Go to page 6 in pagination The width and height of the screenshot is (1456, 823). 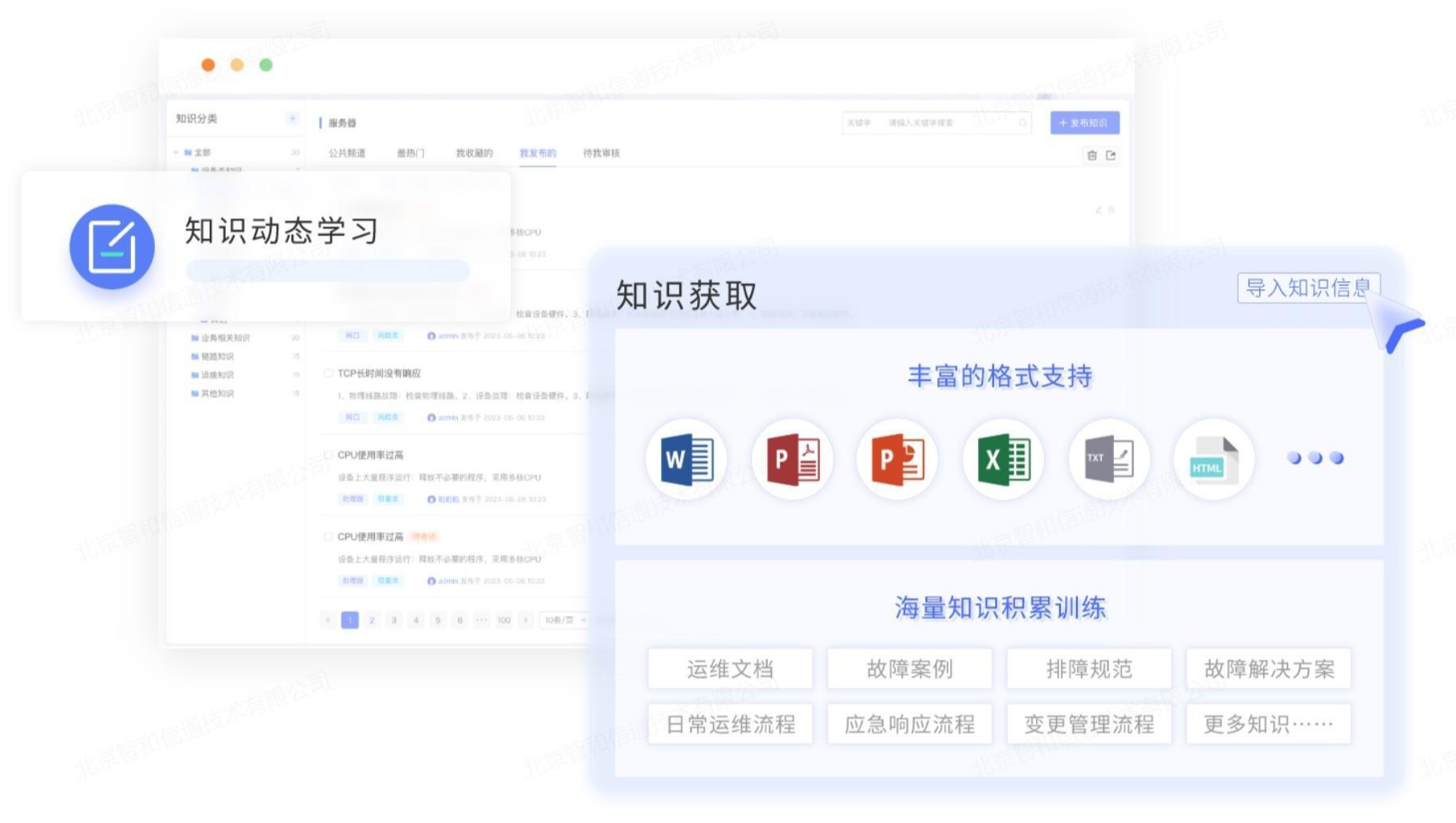pyautogui.click(x=459, y=620)
